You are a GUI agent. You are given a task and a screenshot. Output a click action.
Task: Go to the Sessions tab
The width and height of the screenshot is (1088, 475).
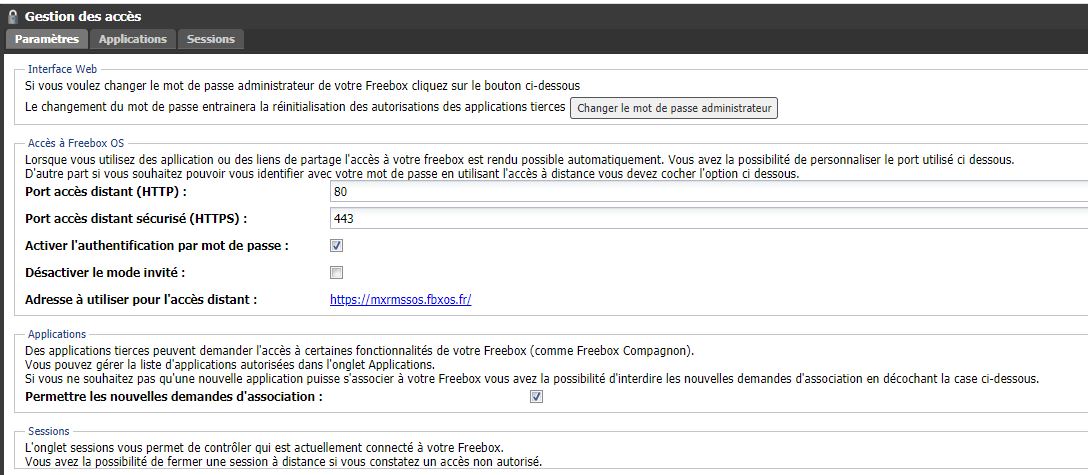click(x=210, y=39)
